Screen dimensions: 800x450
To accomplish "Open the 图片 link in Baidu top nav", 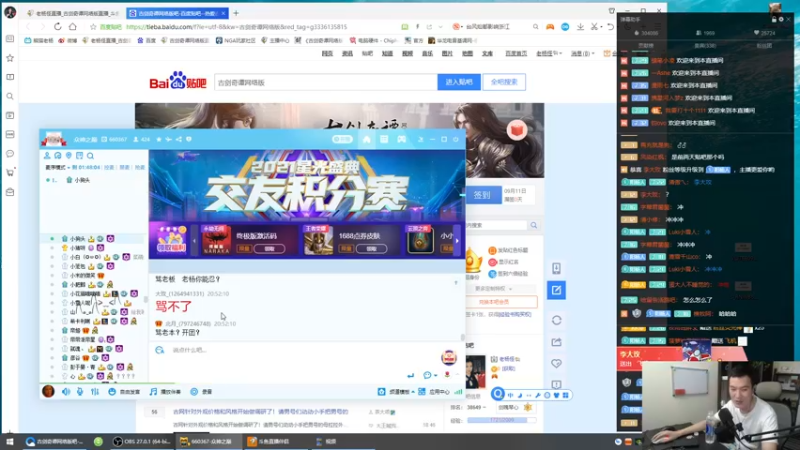I will pyautogui.click(x=447, y=54).
